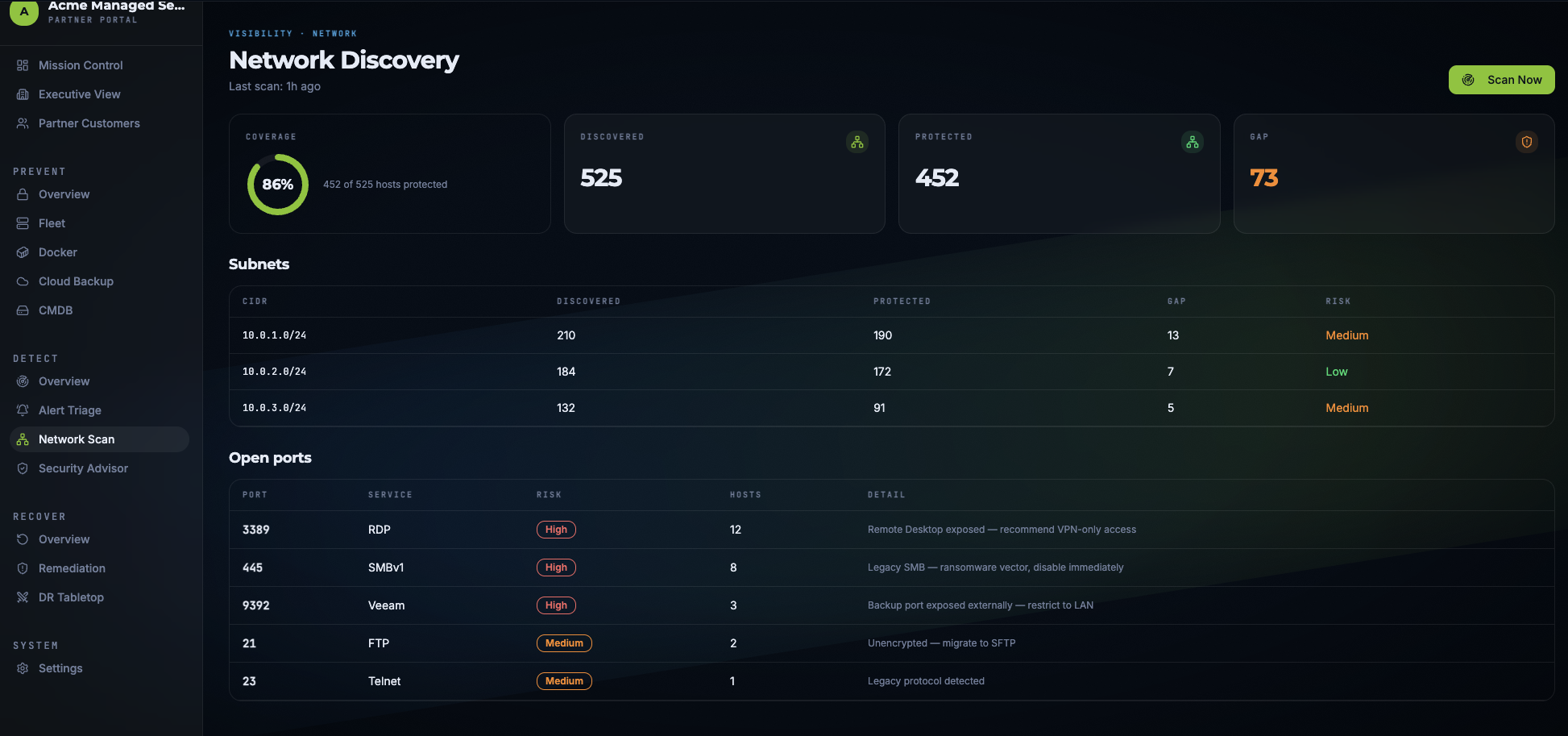Viewport: 1568px width, 736px height.
Task: Click the Cloud Backup cloud icon
Action: point(23,281)
